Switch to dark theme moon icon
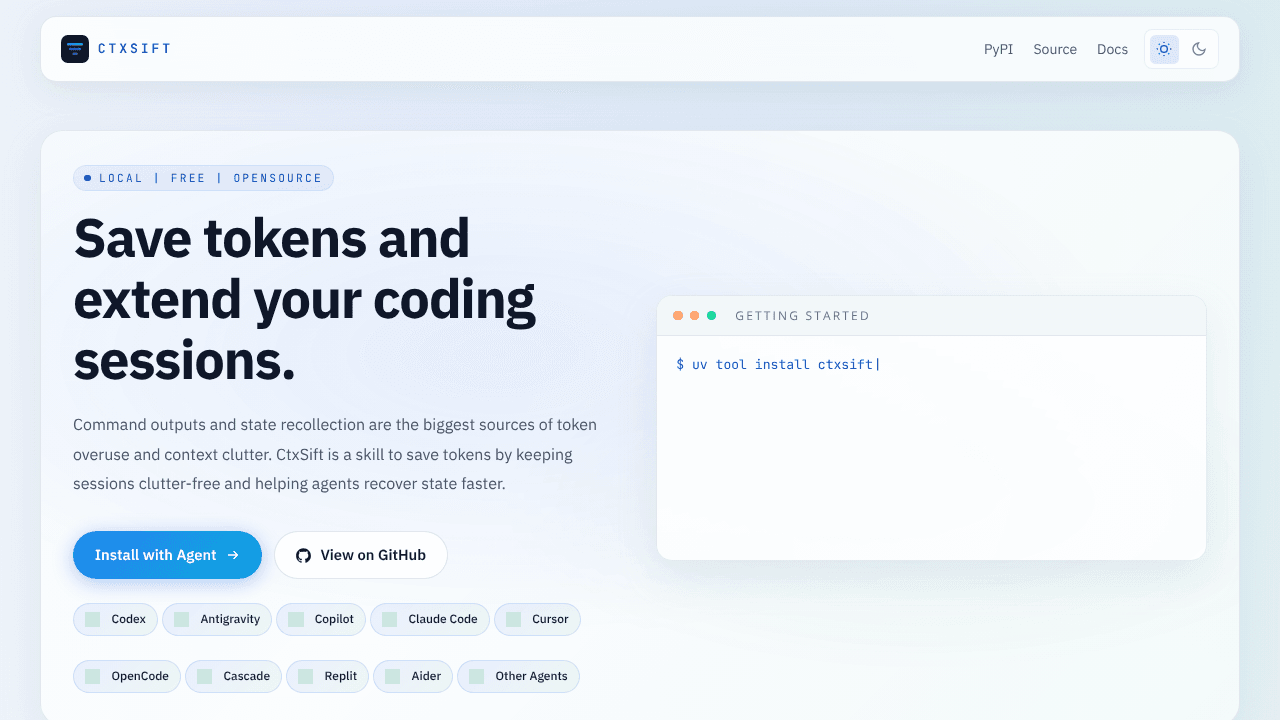The image size is (1280, 720). coord(1199,49)
